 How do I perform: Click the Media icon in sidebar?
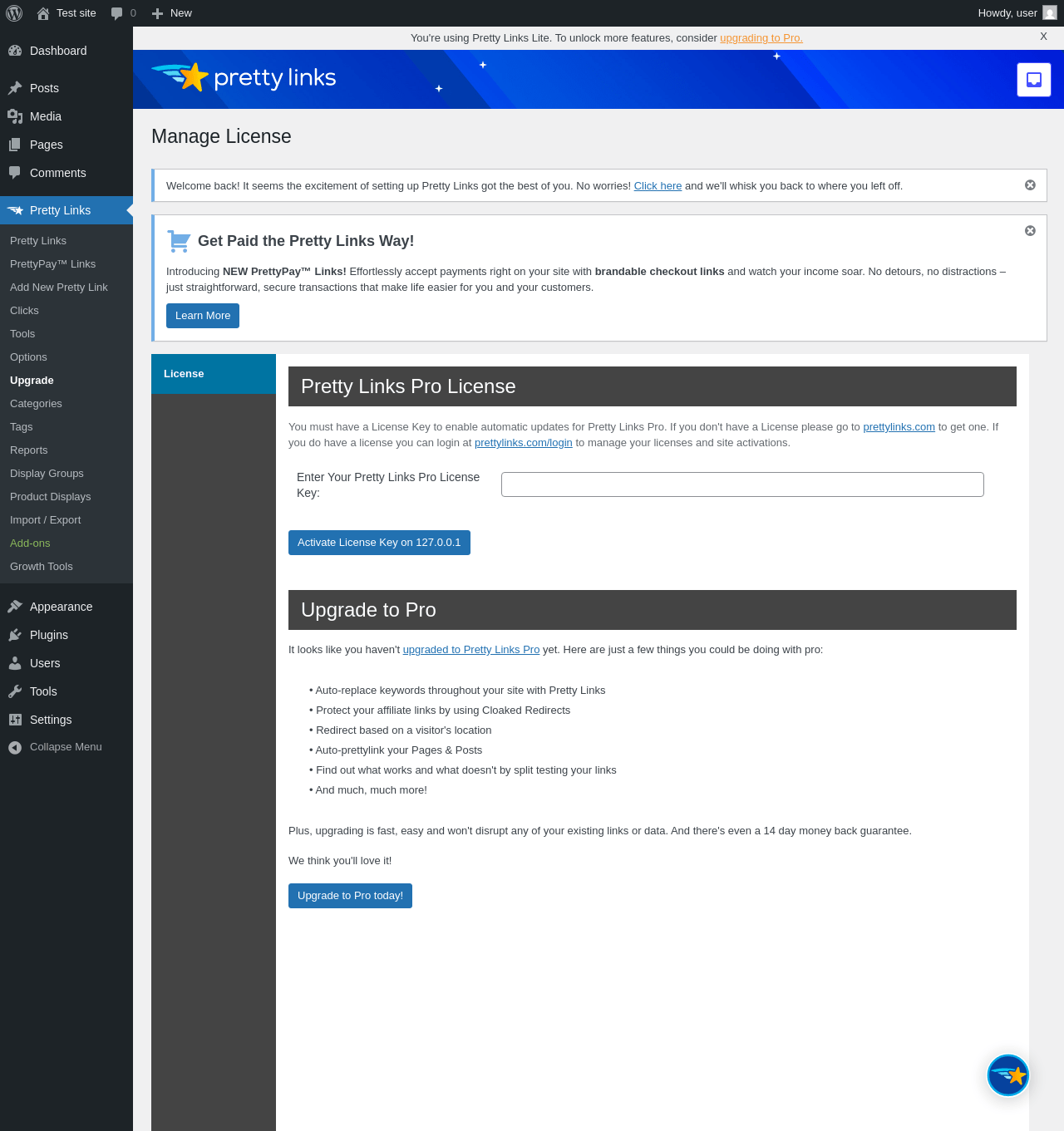coord(15,116)
